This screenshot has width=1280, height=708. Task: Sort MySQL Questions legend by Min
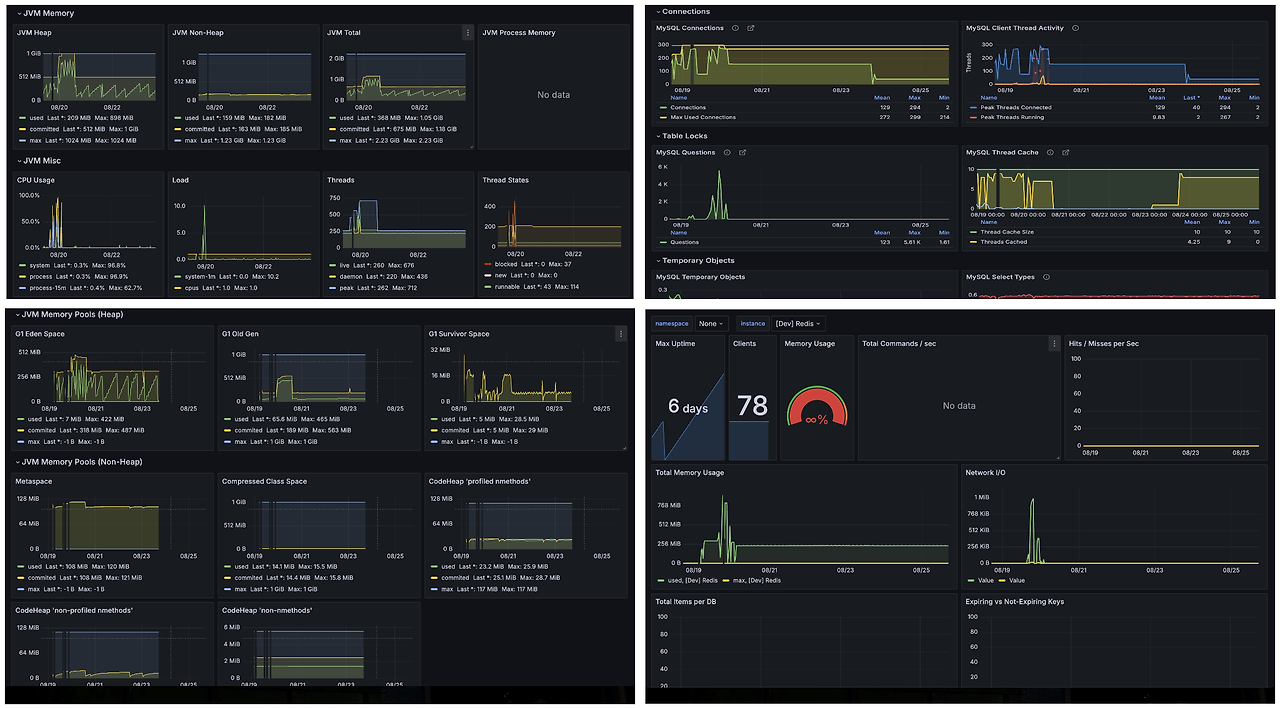(945, 233)
